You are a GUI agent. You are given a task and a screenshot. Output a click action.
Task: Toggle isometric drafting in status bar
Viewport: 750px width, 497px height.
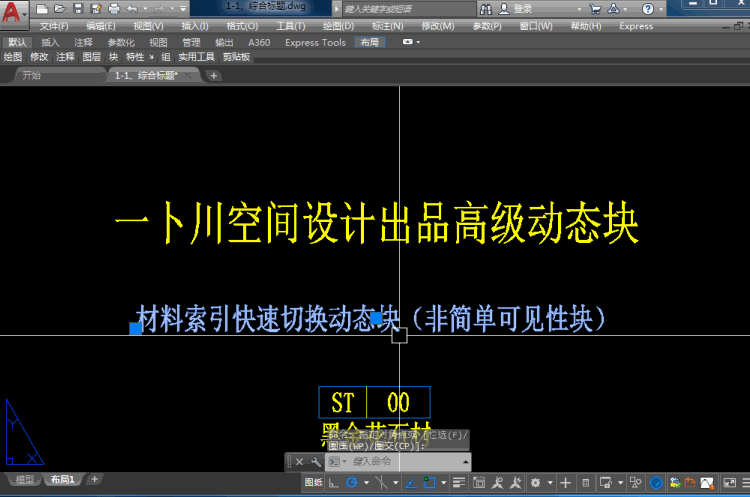click(x=381, y=483)
